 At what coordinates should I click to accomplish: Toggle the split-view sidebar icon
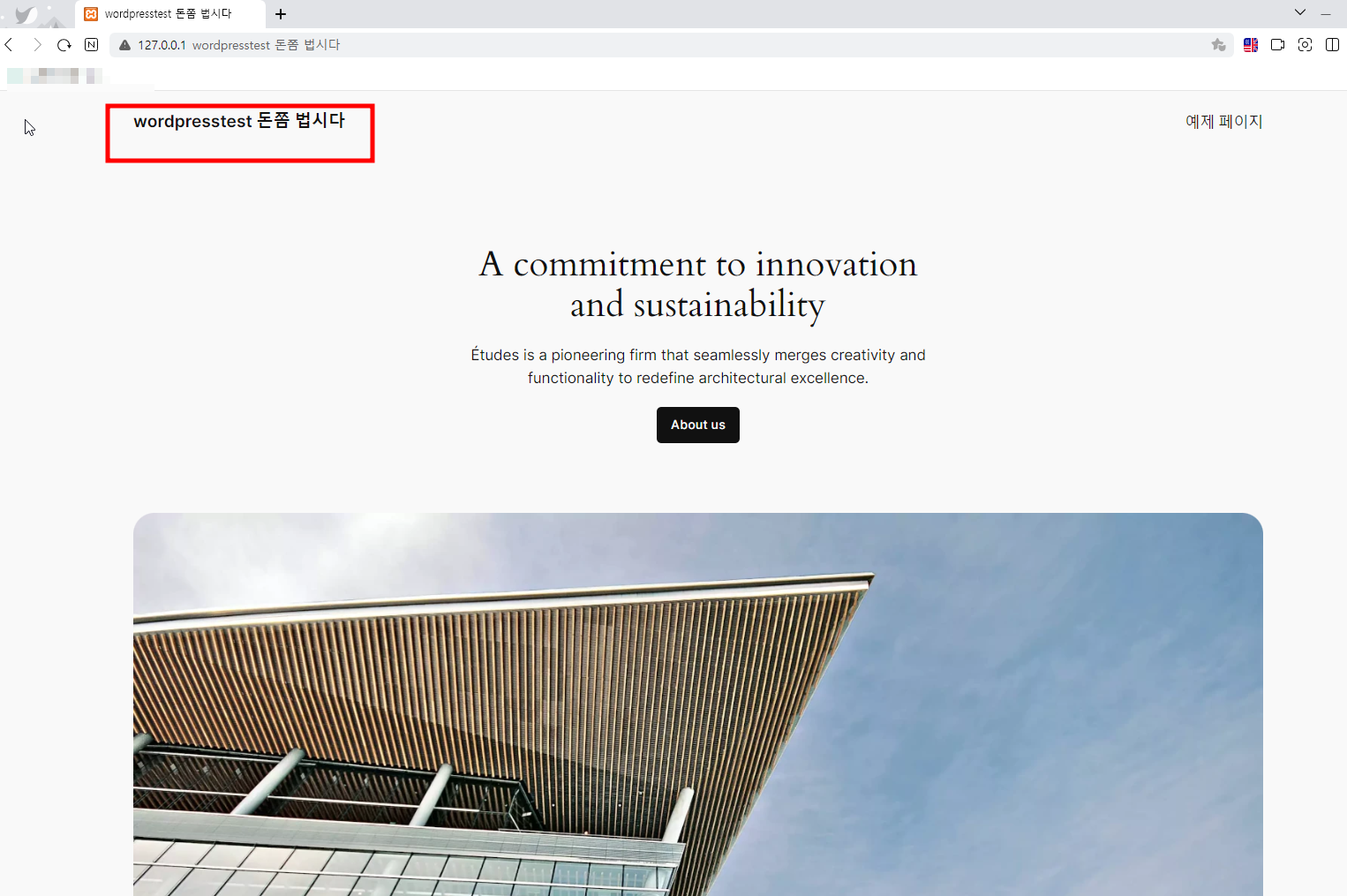pyautogui.click(x=1332, y=45)
